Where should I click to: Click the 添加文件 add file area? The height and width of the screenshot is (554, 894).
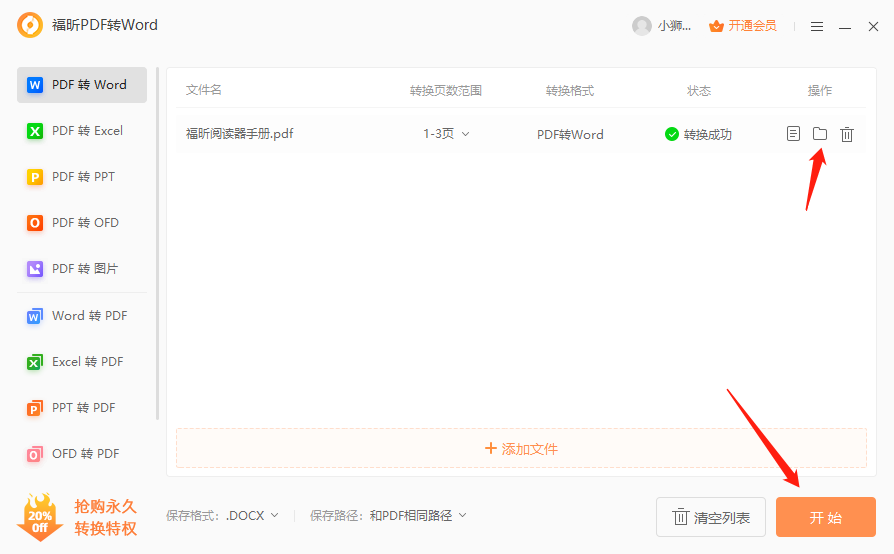tap(521, 449)
